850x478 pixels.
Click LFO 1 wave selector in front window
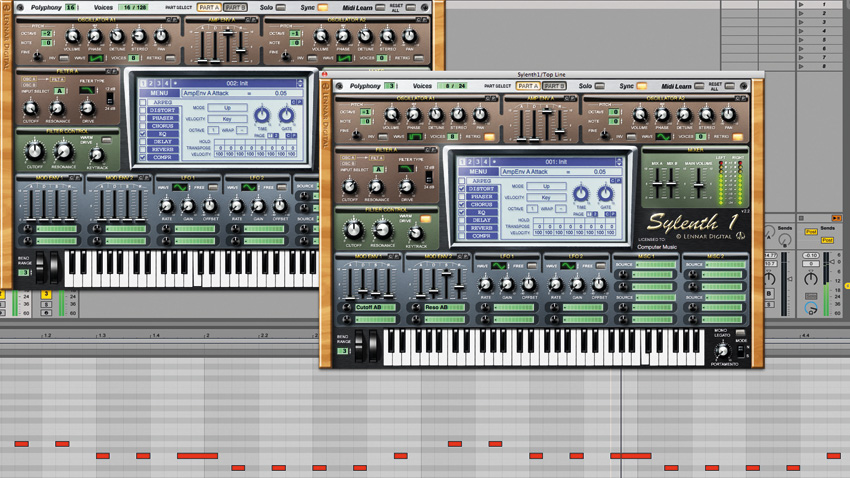coord(499,266)
